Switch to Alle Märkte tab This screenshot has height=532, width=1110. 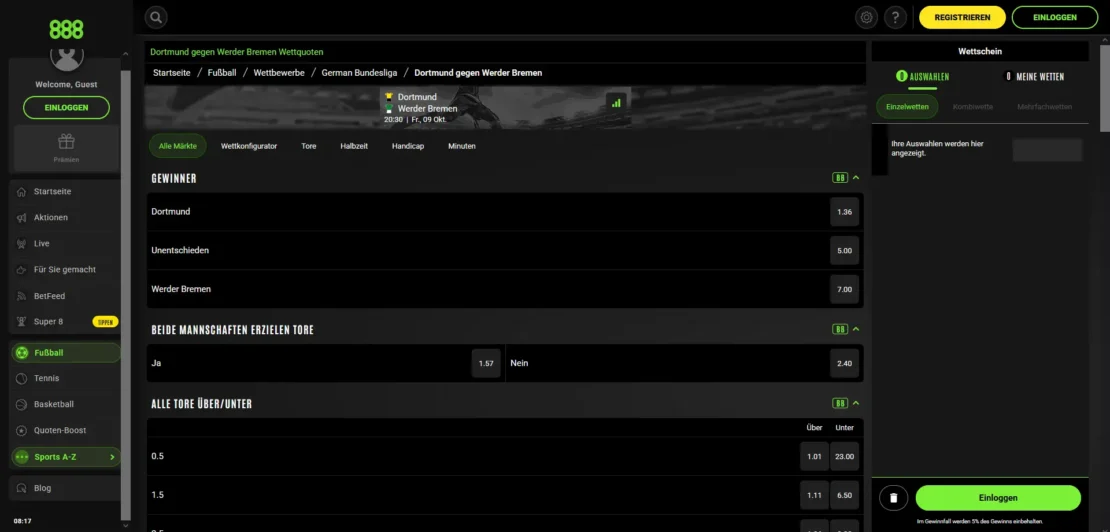click(178, 146)
